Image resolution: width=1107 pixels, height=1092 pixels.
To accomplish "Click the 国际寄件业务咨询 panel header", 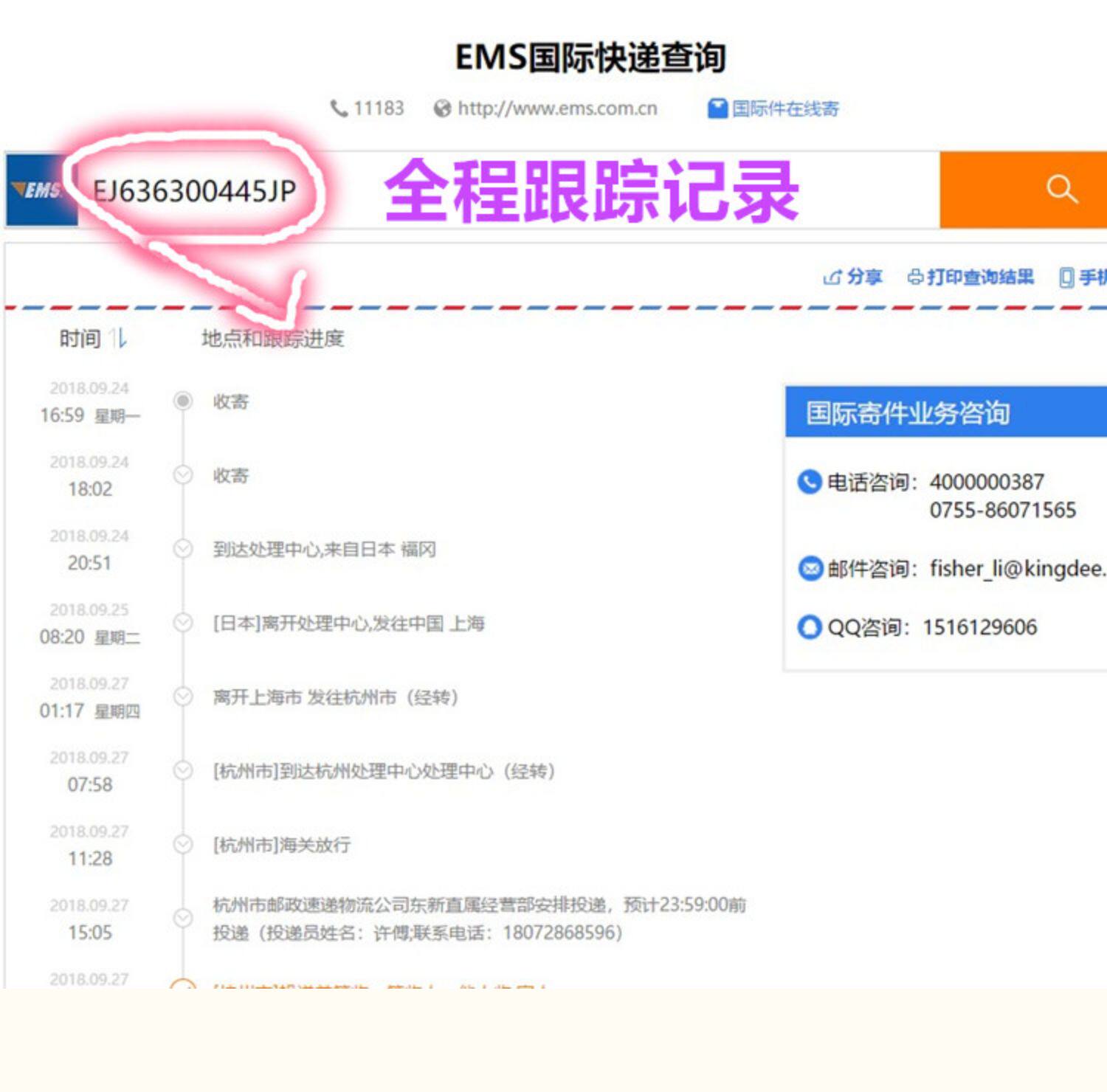I will [x=946, y=412].
